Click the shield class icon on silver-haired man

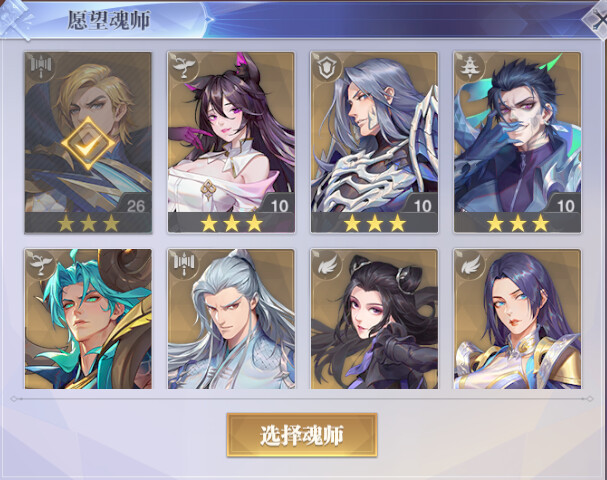(x=327, y=68)
